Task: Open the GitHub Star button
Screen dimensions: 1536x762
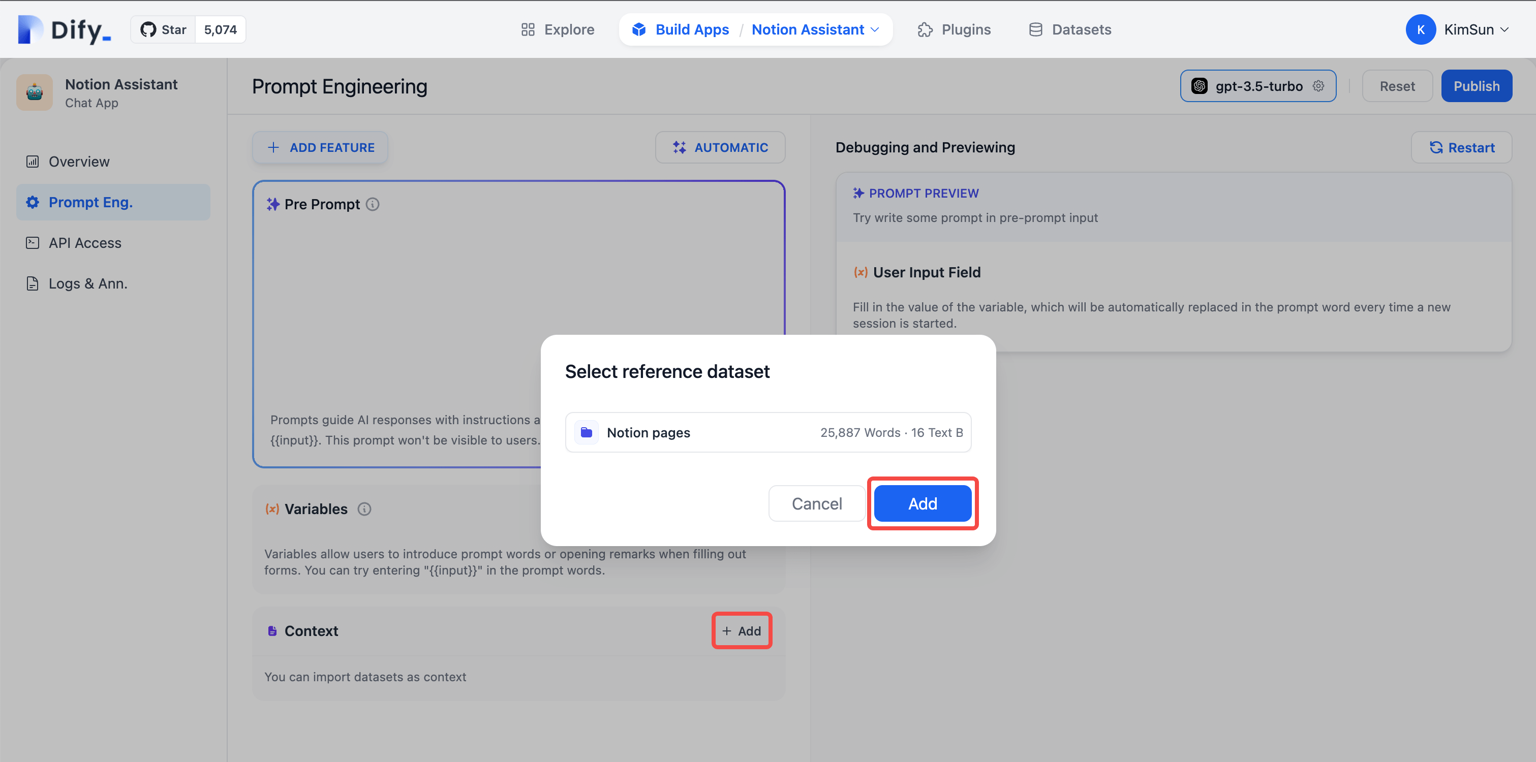Action: pos(163,30)
